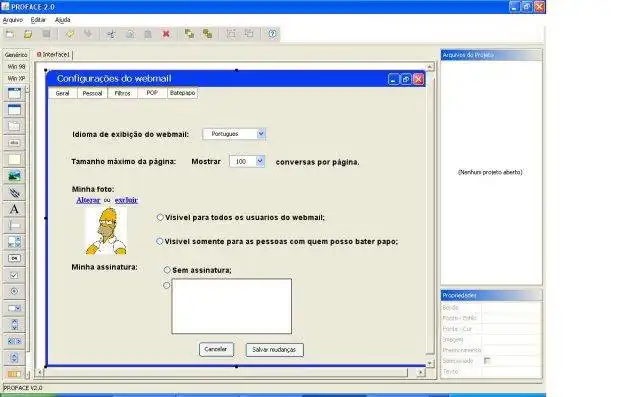Select 'Visível para todos os usuarios' radio button
Screen dimensions: 640x397
tap(160, 217)
